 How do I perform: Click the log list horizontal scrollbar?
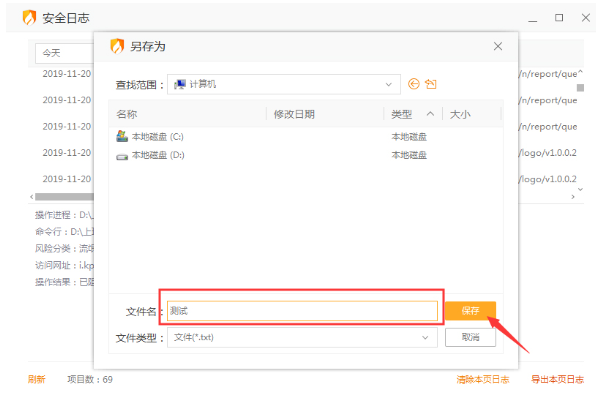tap(65, 197)
